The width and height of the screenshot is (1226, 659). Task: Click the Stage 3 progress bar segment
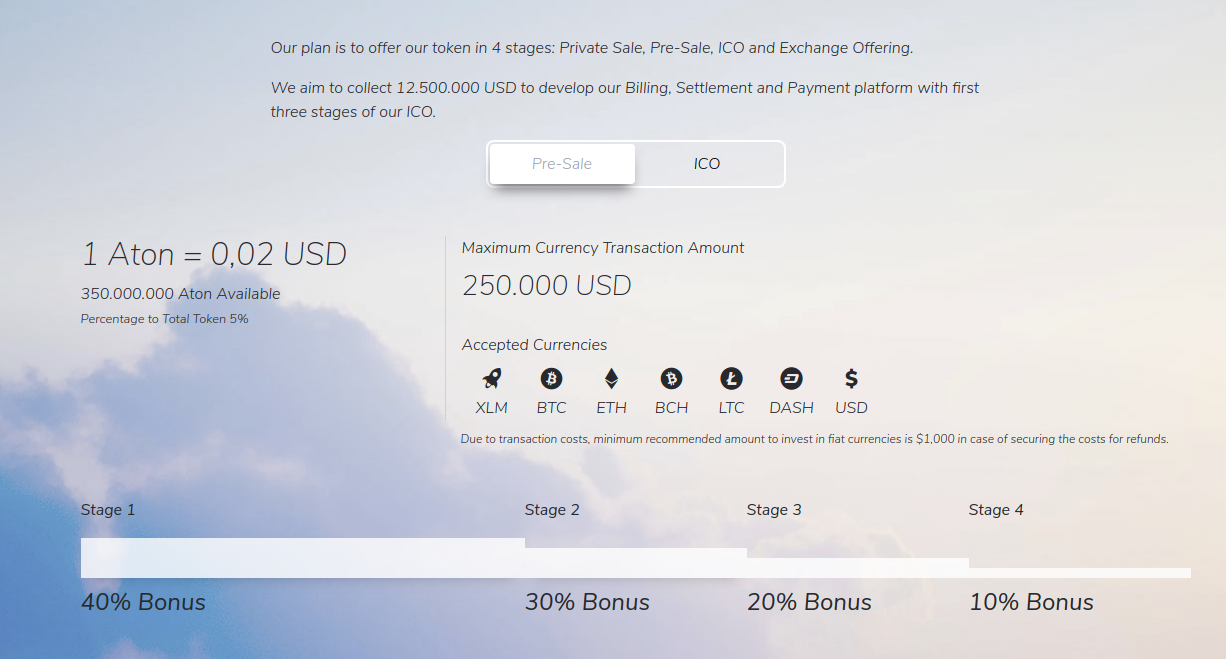point(858,568)
